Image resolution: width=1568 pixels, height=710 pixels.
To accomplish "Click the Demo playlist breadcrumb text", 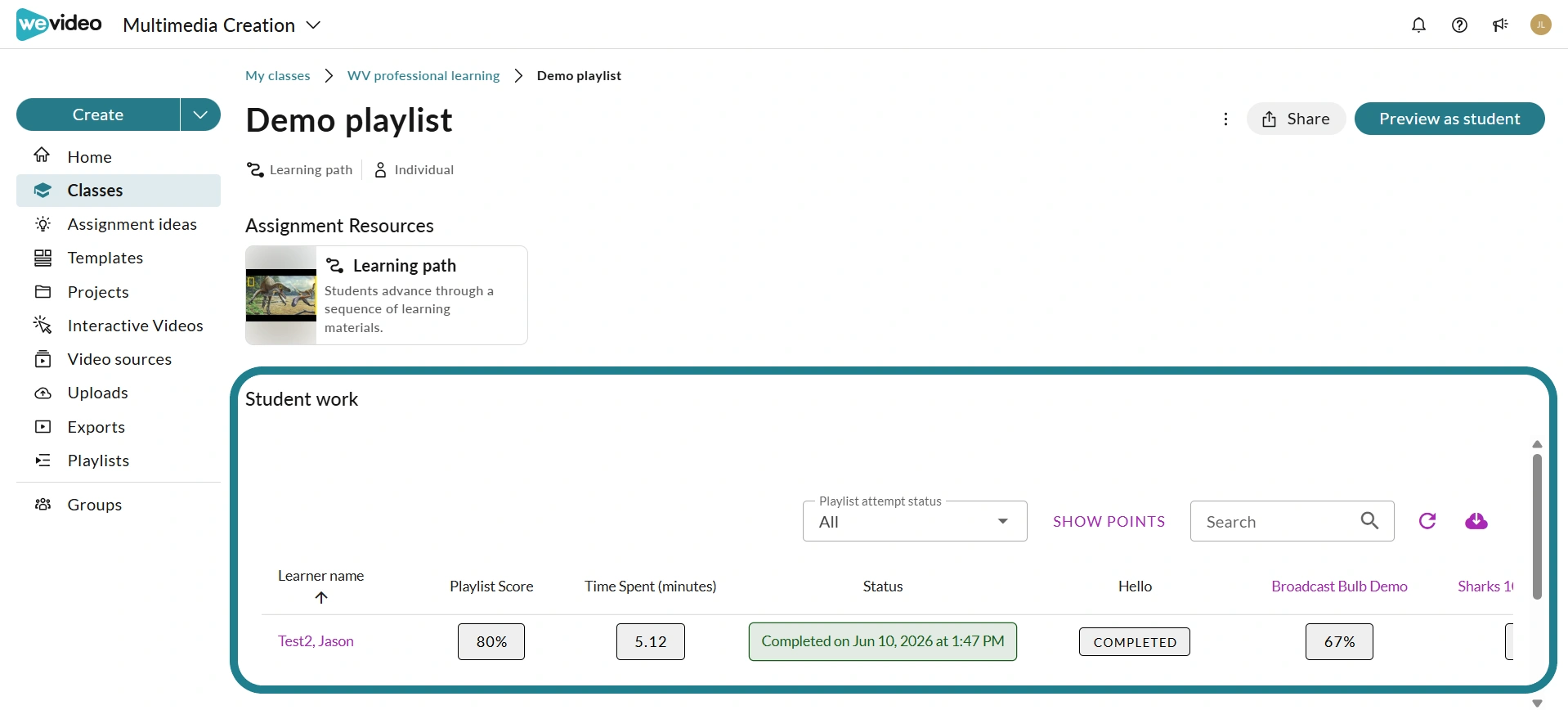I will click(x=579, y=76).
